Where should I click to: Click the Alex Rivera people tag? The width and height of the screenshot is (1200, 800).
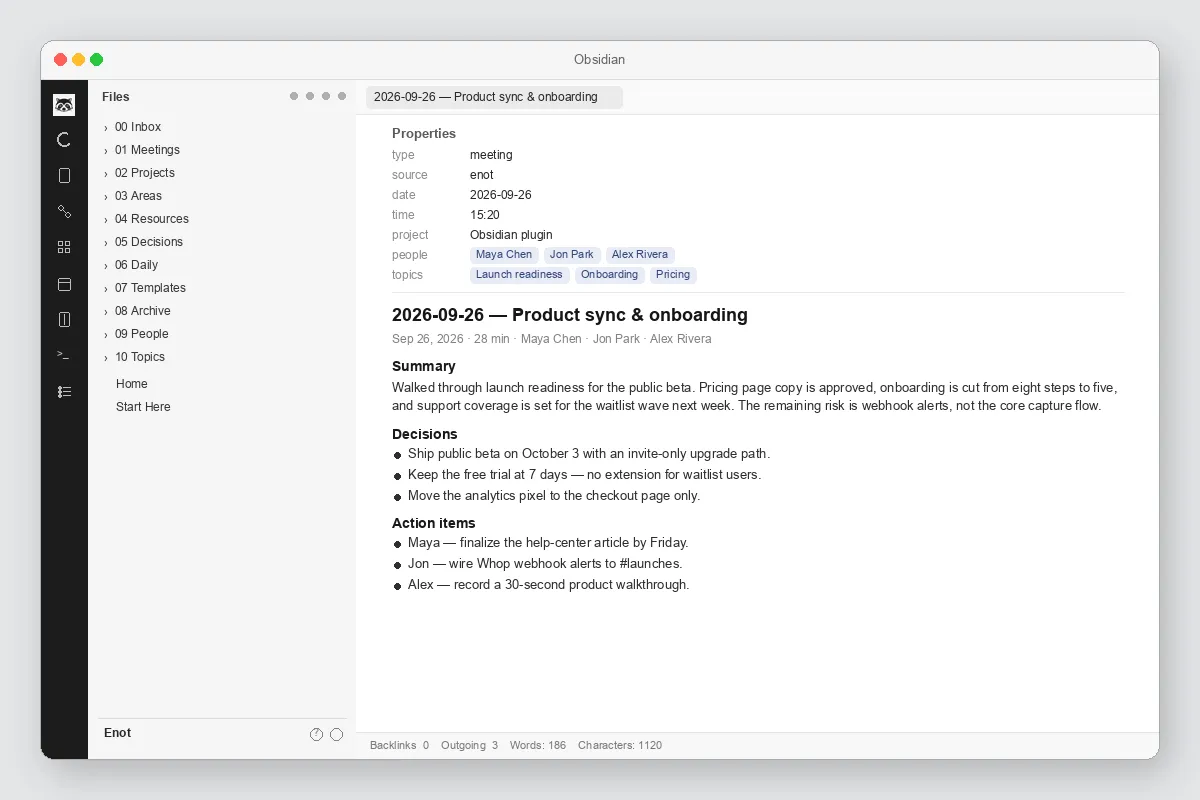click(x=640, y=255)
